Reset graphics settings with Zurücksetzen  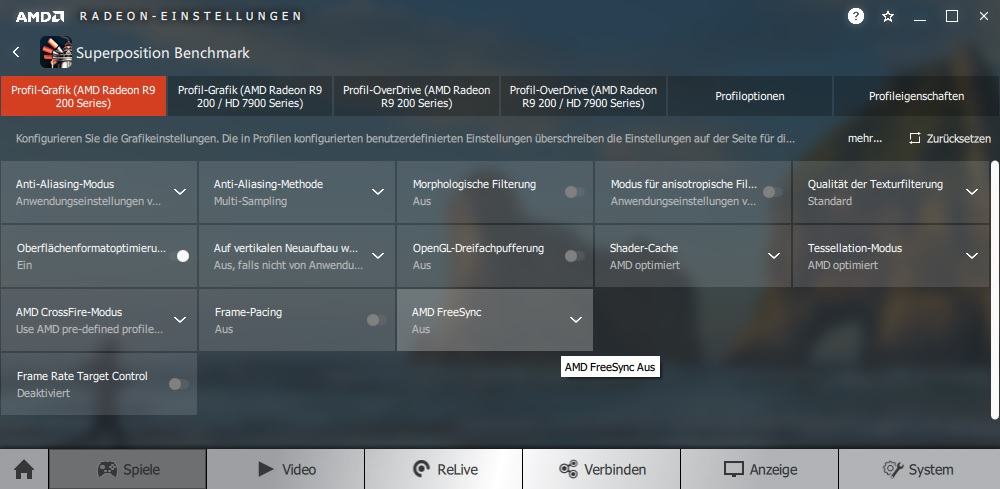click(950, 138)
